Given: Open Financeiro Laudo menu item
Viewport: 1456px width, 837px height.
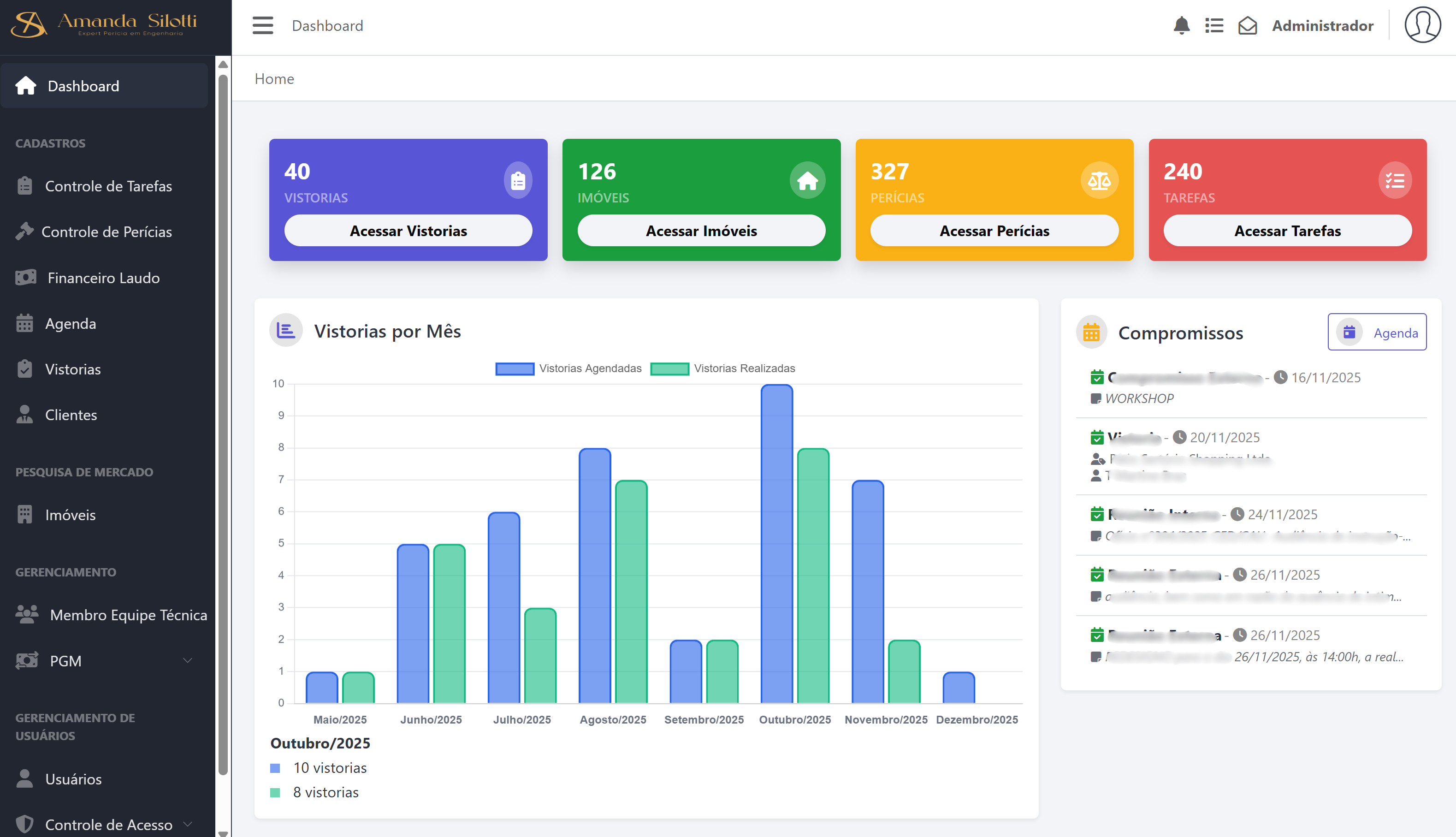Looking at the screenshot, I should (103, 278).
